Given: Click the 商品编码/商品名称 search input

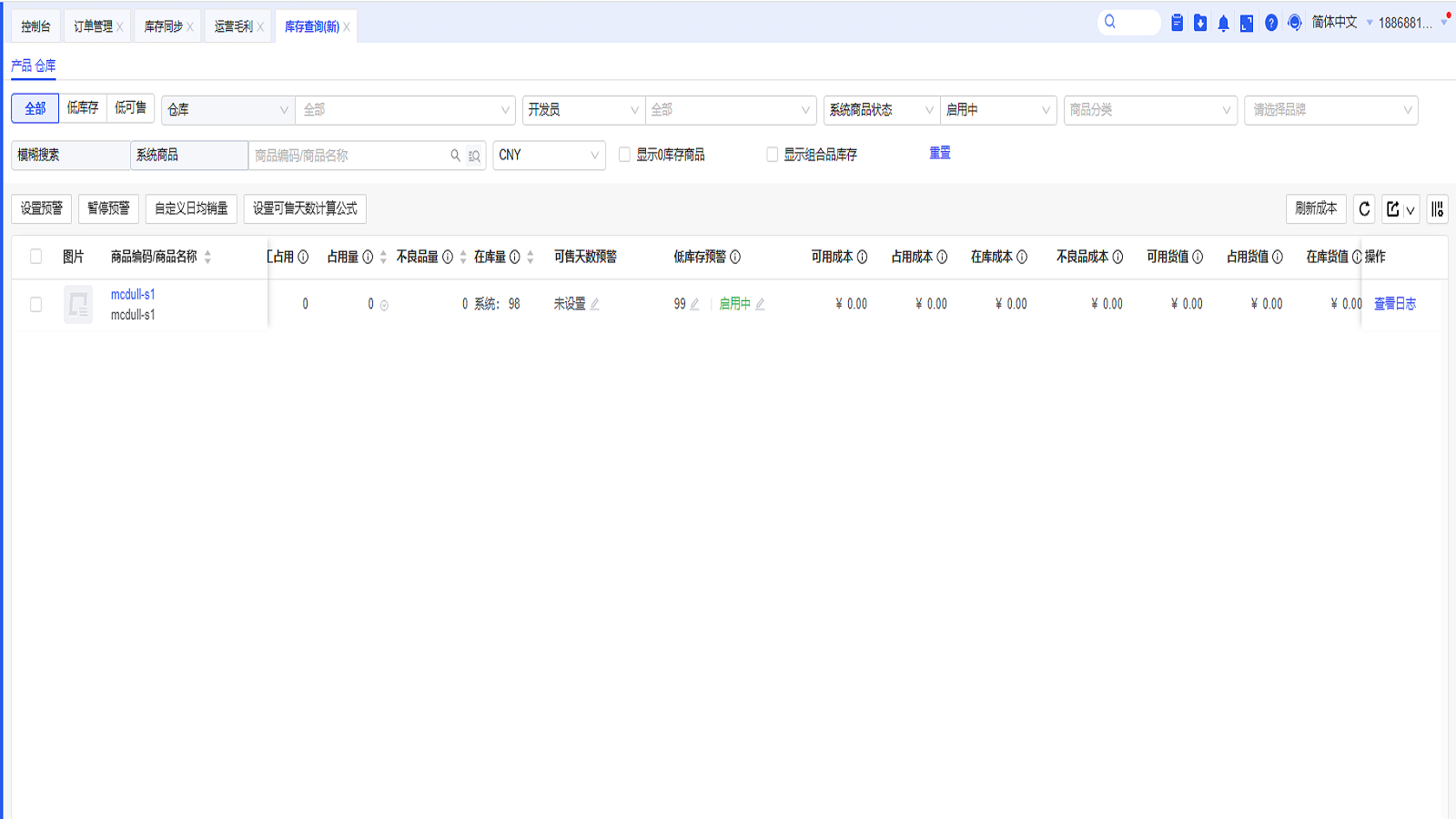Looking at the screenshot, I should [x=350, y=156].
